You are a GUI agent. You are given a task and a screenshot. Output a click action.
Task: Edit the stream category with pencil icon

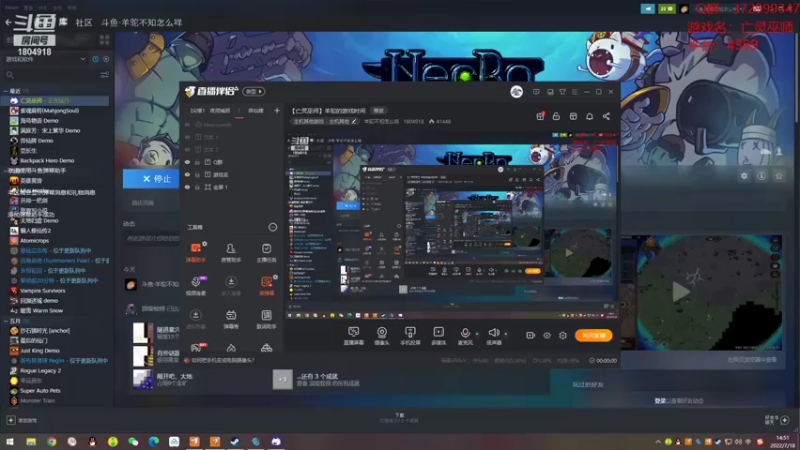click(x=354, y=121)
